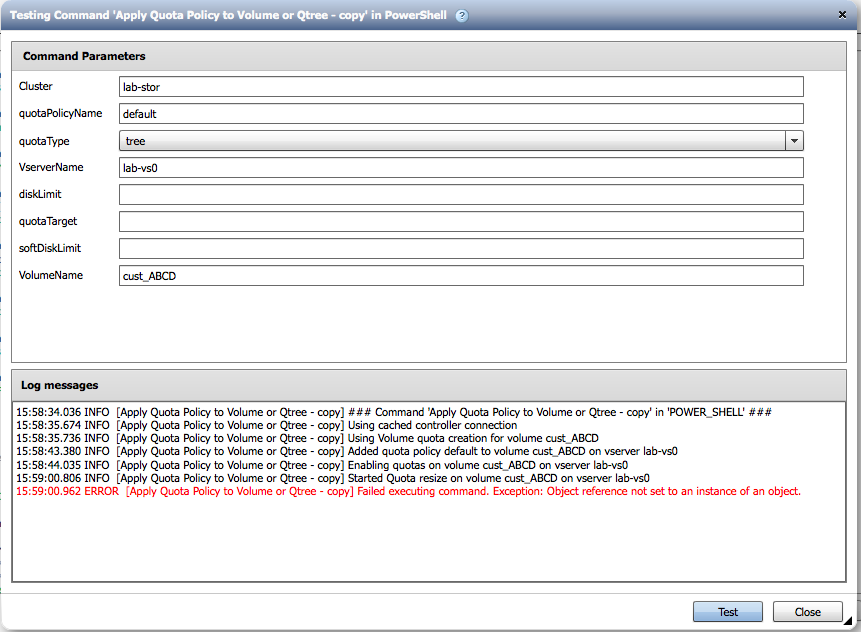Click the softDiskLimit label
The width and height of the screenshot is (861, 632).
(x=49, y=248)
